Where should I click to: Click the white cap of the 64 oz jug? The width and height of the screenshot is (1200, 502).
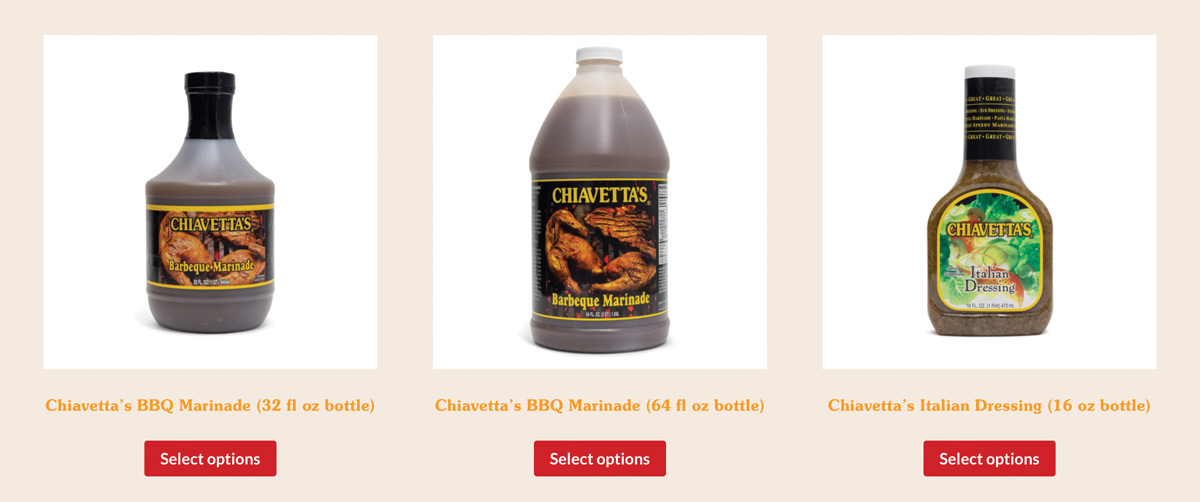click(x=600, y=57)
